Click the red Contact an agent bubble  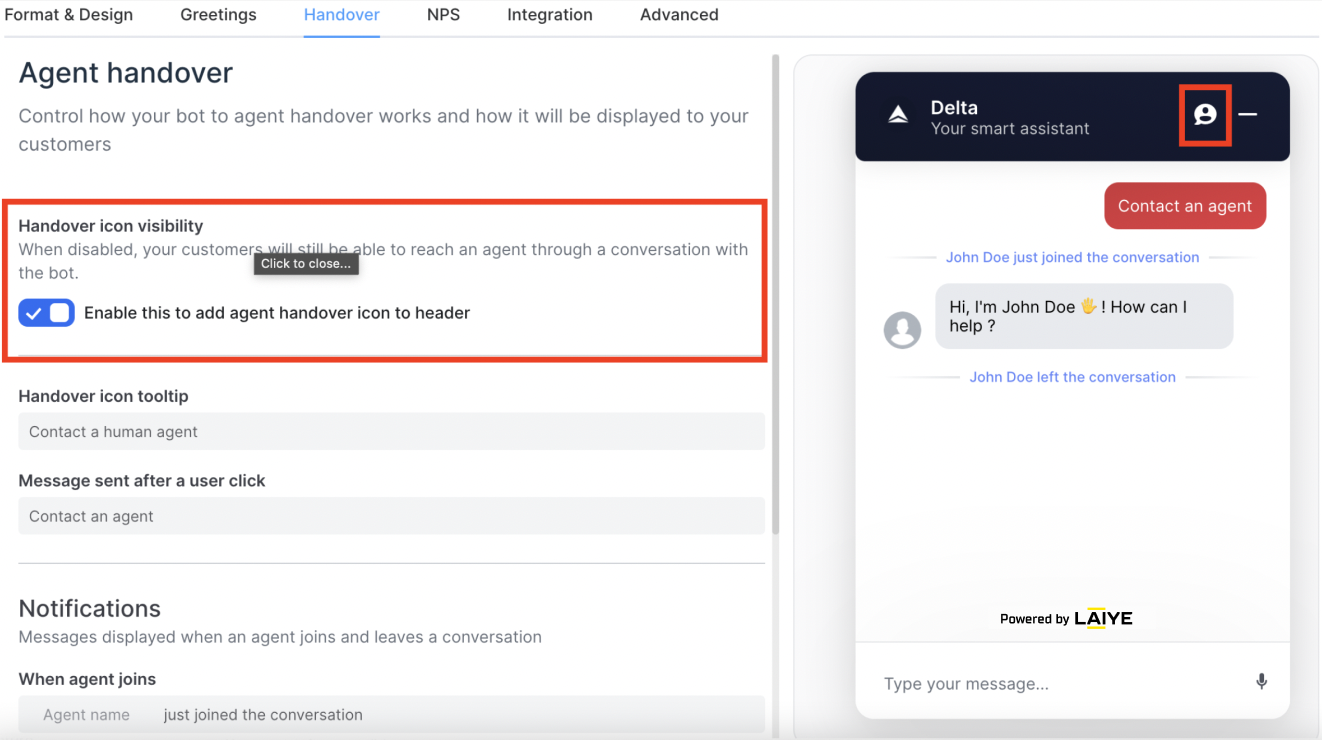coord(1185,206)
